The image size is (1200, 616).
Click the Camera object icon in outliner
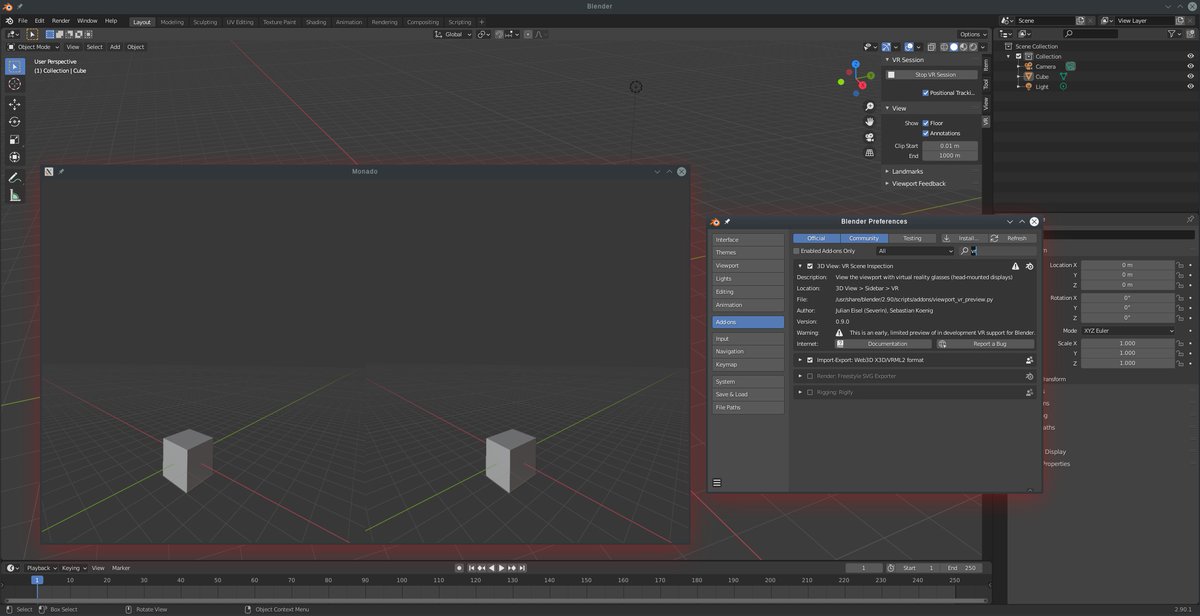pos(1028,66)
